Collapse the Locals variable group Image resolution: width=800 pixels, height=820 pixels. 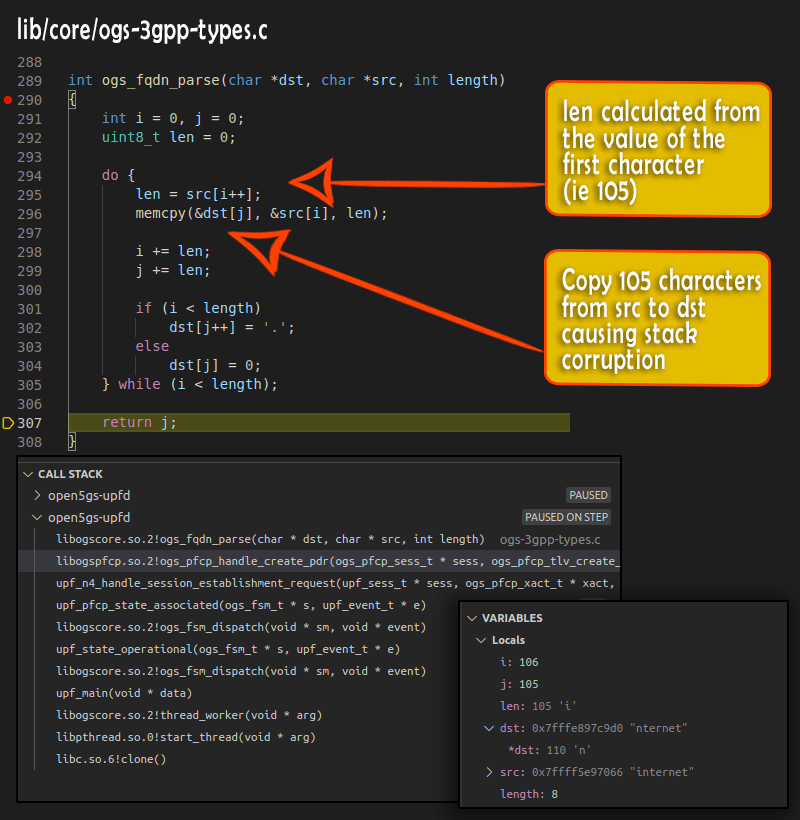481,640
